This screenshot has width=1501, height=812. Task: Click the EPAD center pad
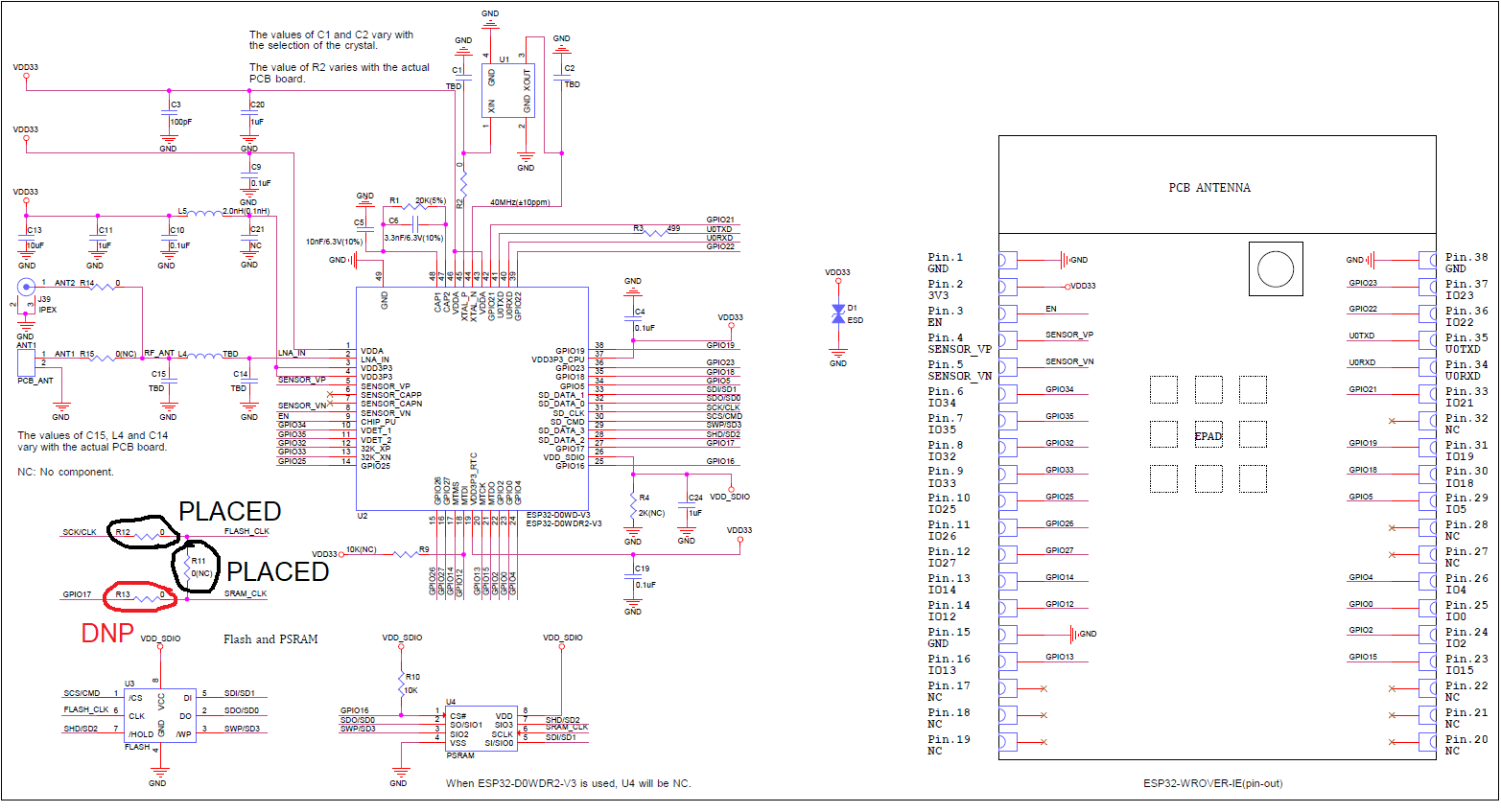coord(1208,436)
